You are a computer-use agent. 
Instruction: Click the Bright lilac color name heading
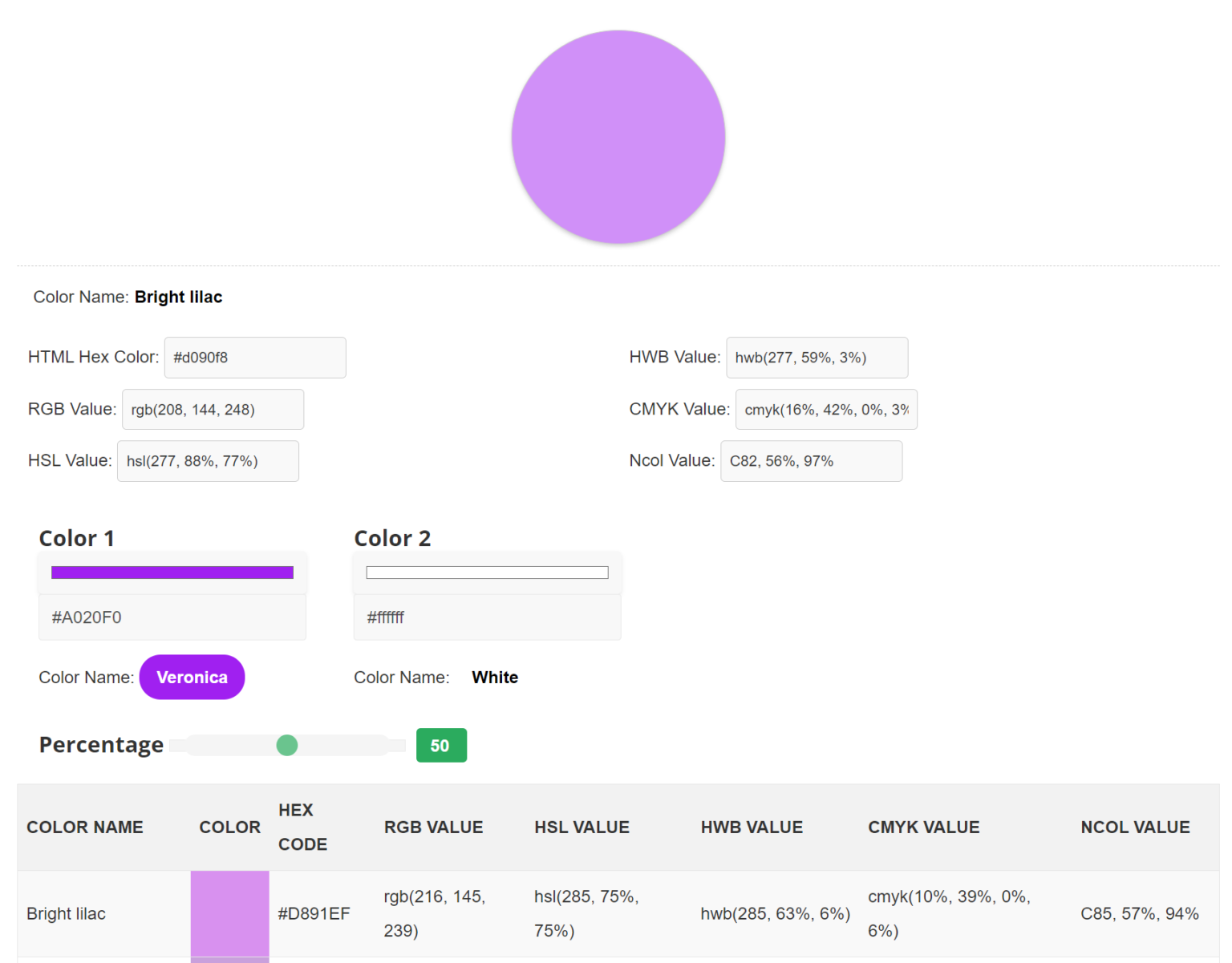point(178,297)
